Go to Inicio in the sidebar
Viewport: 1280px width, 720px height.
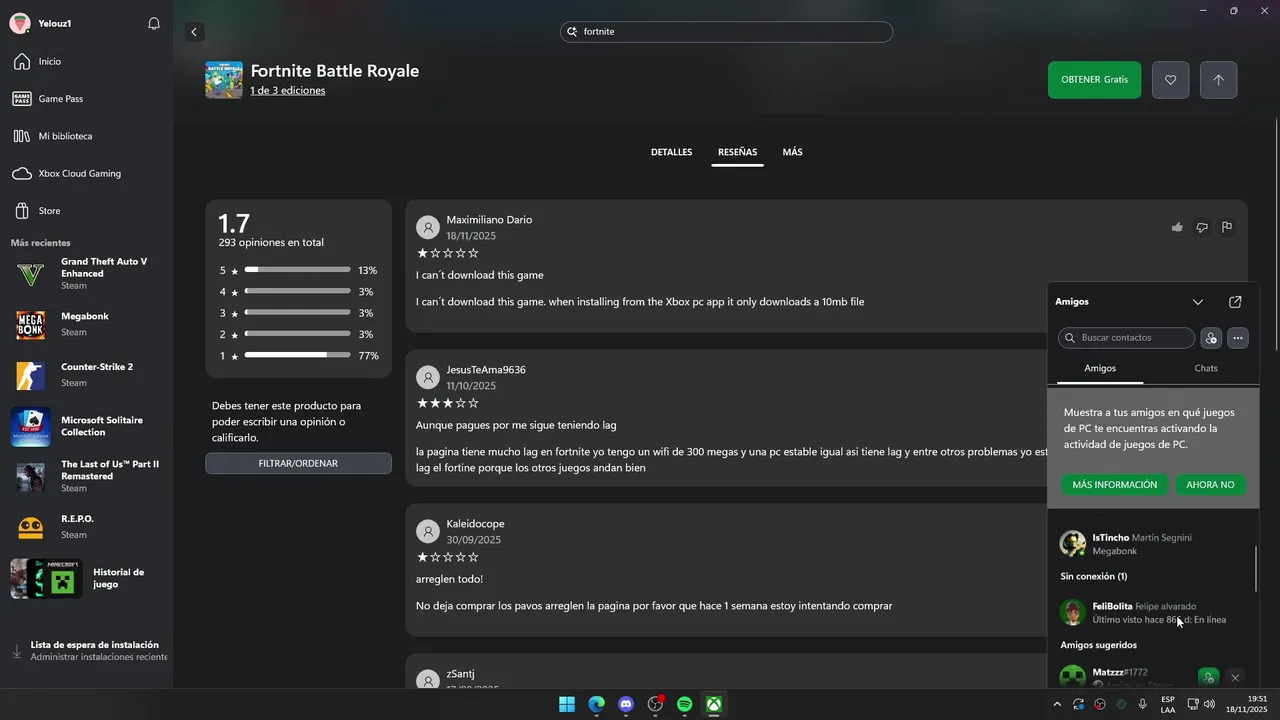pos(86,61)
